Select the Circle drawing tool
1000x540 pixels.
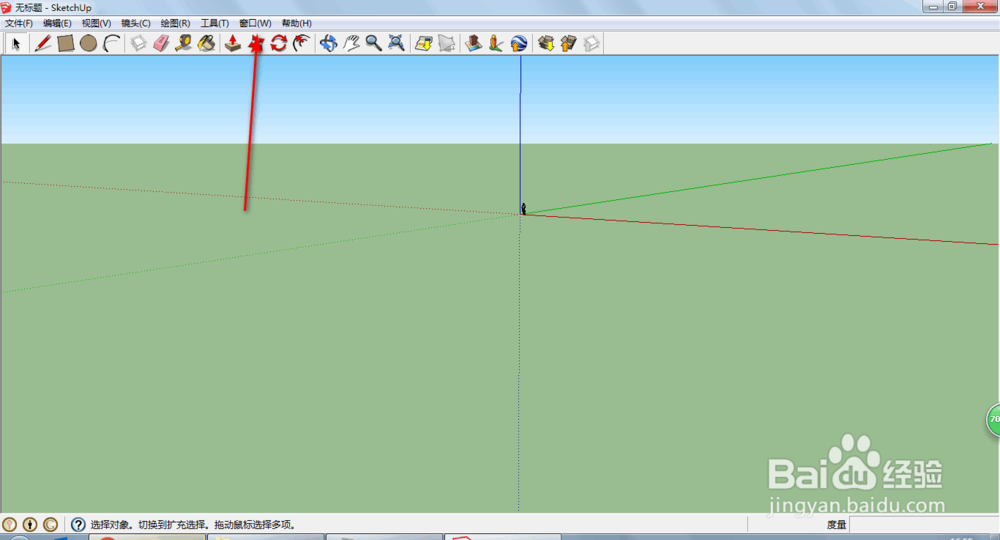88,43
